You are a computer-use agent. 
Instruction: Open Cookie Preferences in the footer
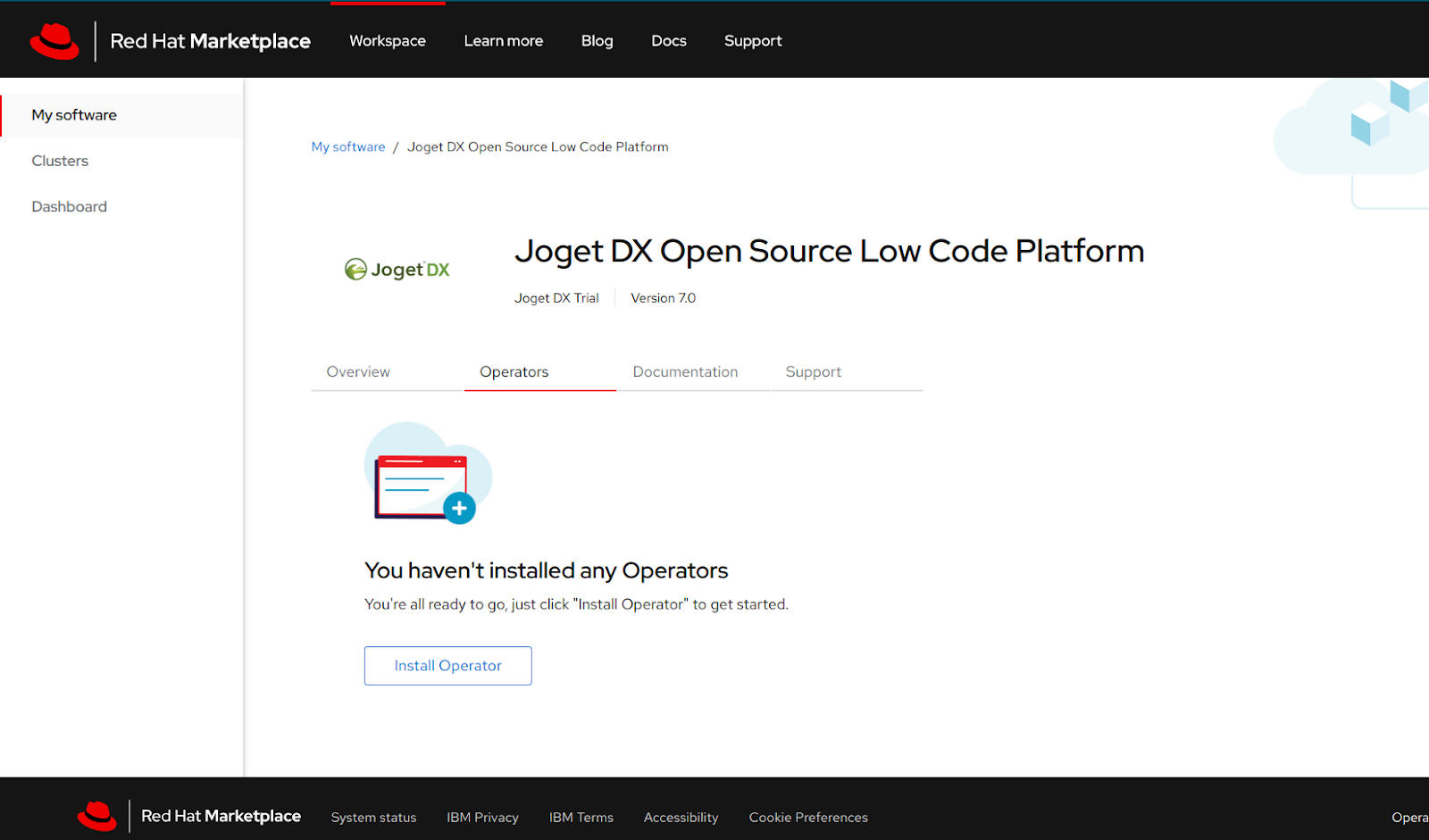[809, 818]
